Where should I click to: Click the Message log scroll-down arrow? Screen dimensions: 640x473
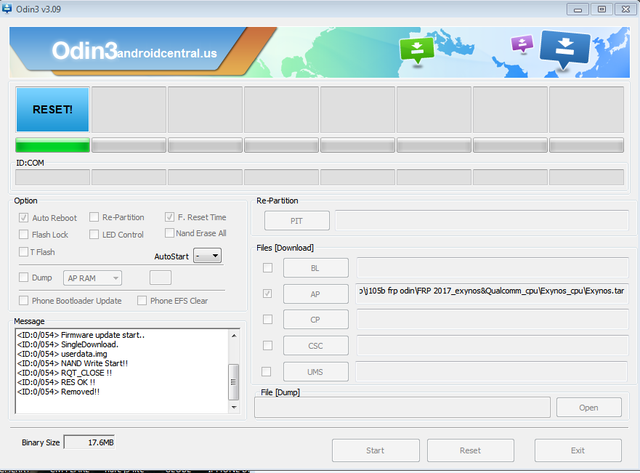pos(234,407)
